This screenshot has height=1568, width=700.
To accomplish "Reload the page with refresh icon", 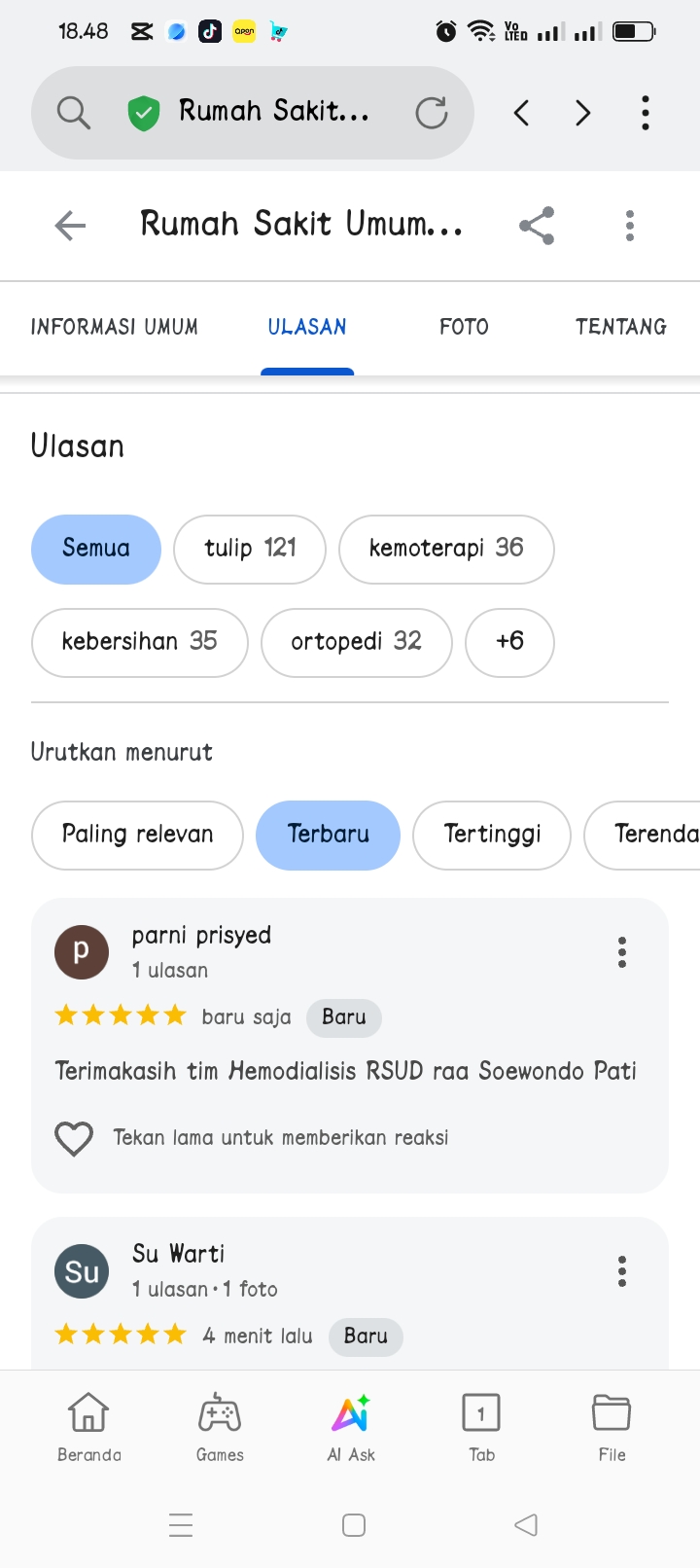I will tap(431, 113).
